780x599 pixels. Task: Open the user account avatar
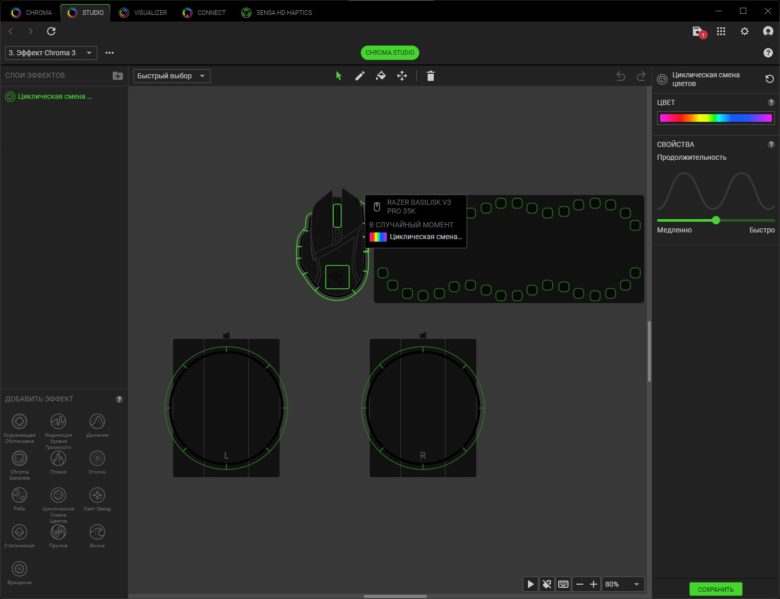click(x=768, y=31)
